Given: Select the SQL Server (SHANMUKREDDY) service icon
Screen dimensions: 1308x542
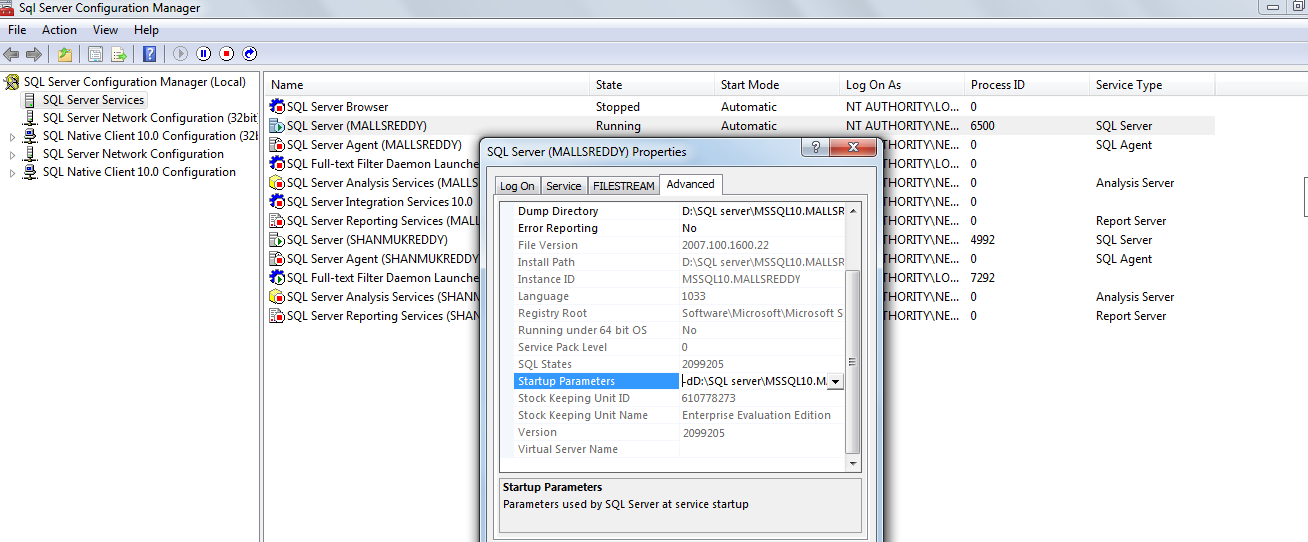Looking at the screenshot, I should coord(277,240).
